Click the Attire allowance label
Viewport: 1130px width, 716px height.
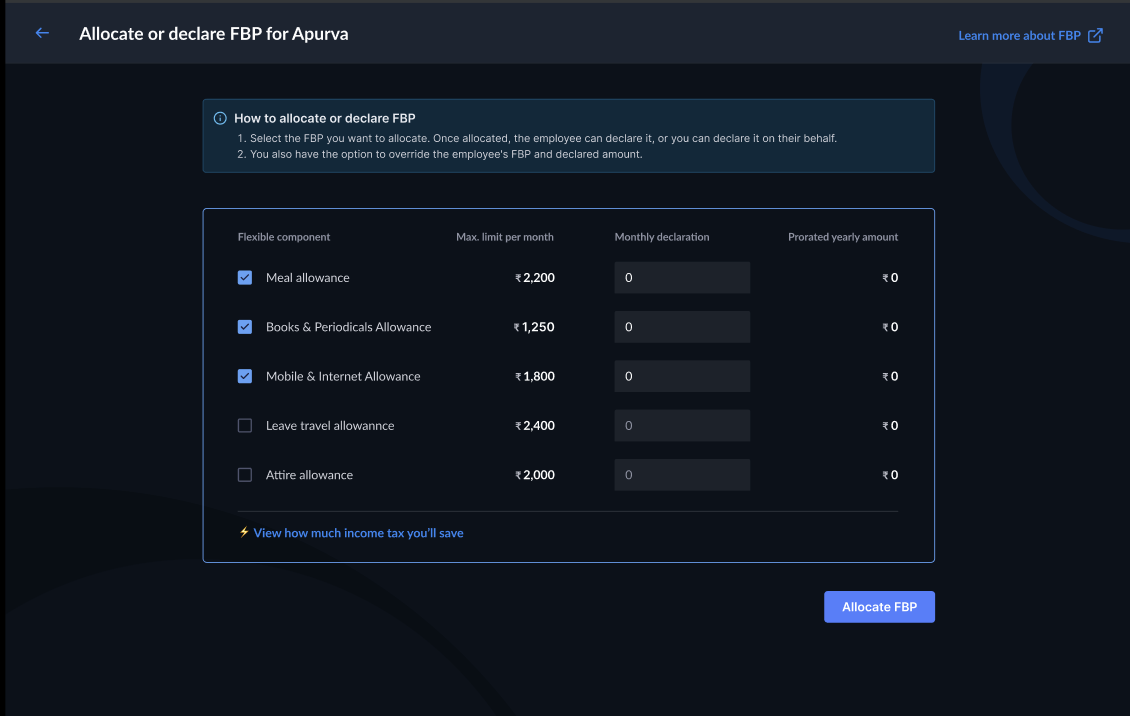309,475
